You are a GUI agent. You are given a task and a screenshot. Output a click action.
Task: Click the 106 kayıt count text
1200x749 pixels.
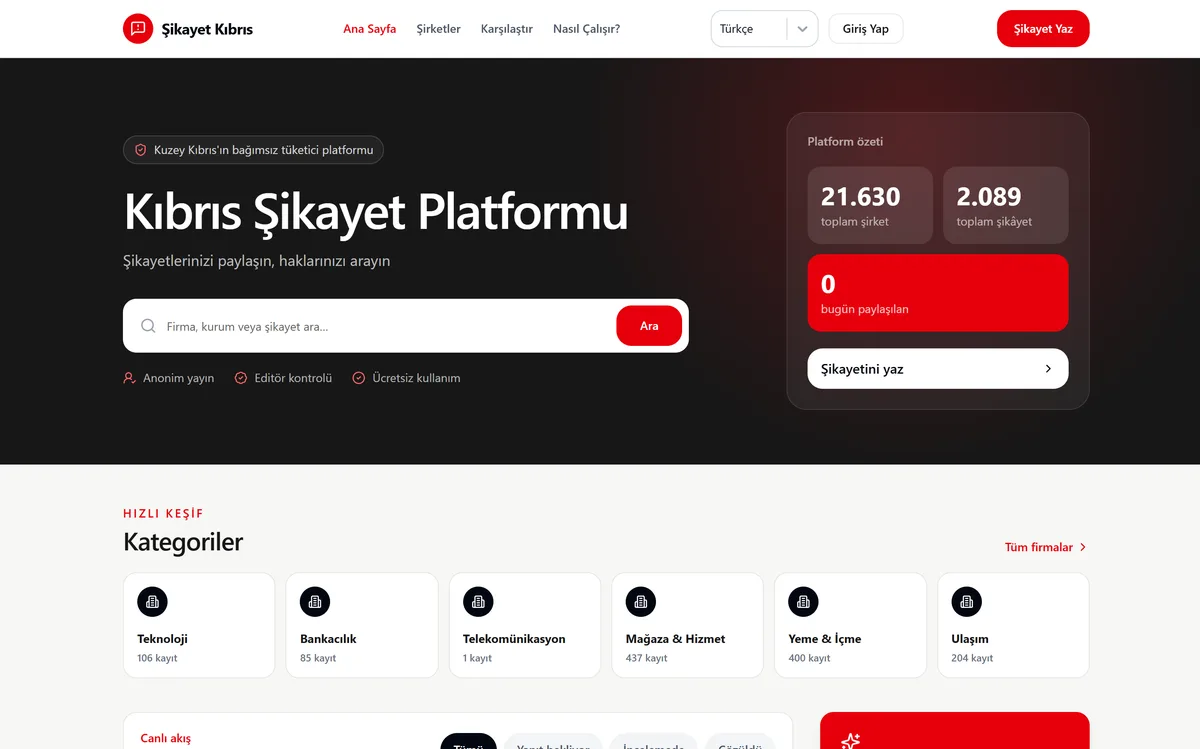pos(157,658)
